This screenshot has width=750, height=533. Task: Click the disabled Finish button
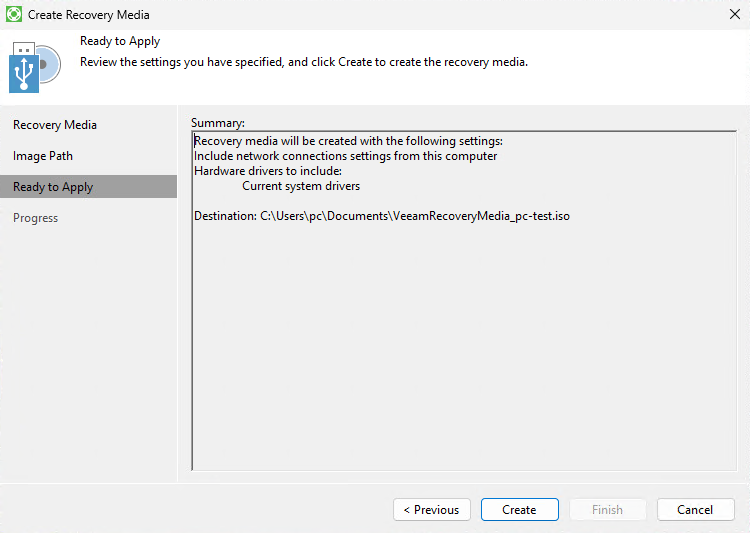point(607,510)
